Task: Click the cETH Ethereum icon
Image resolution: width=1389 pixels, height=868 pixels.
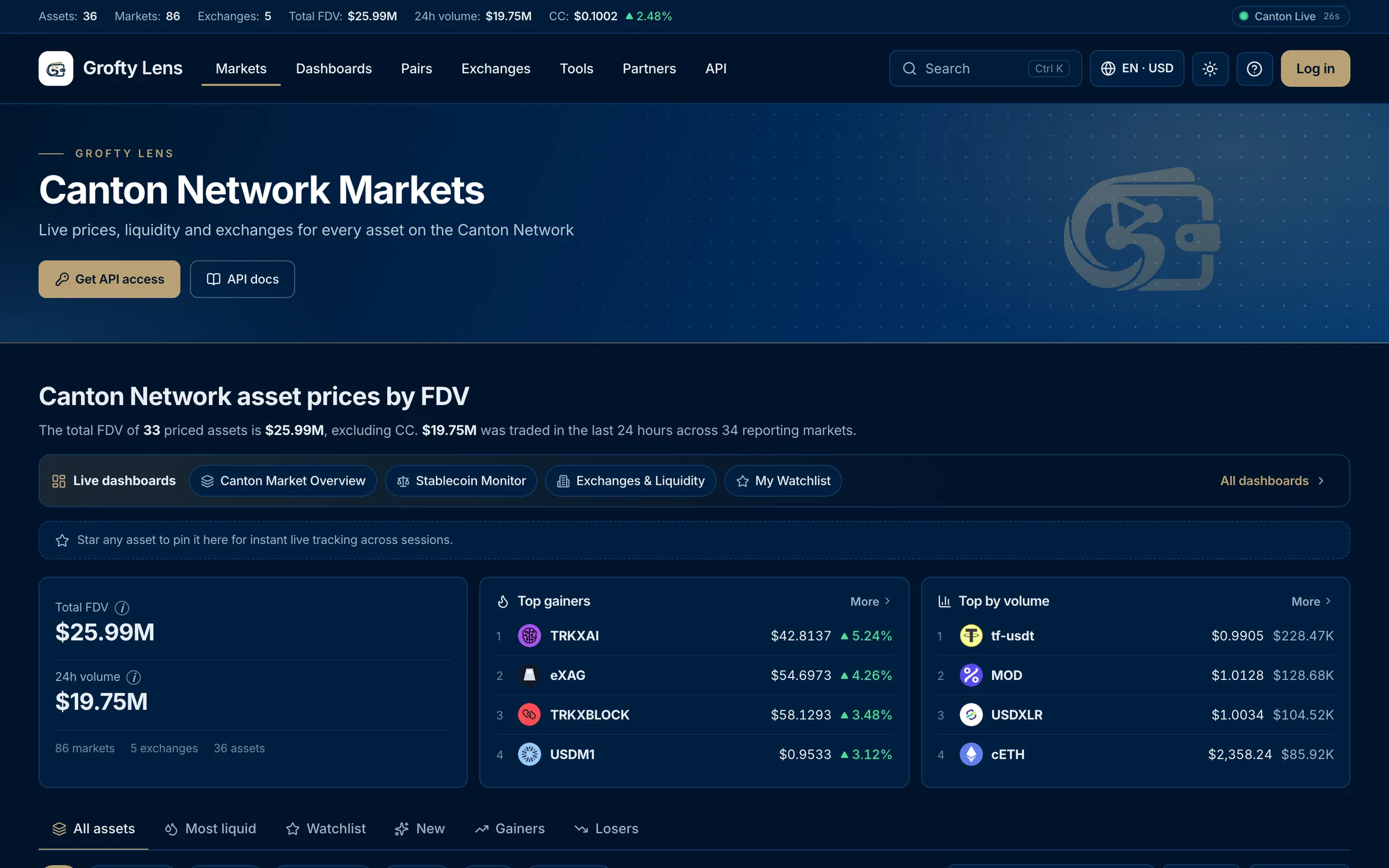Action: (971, 754)
